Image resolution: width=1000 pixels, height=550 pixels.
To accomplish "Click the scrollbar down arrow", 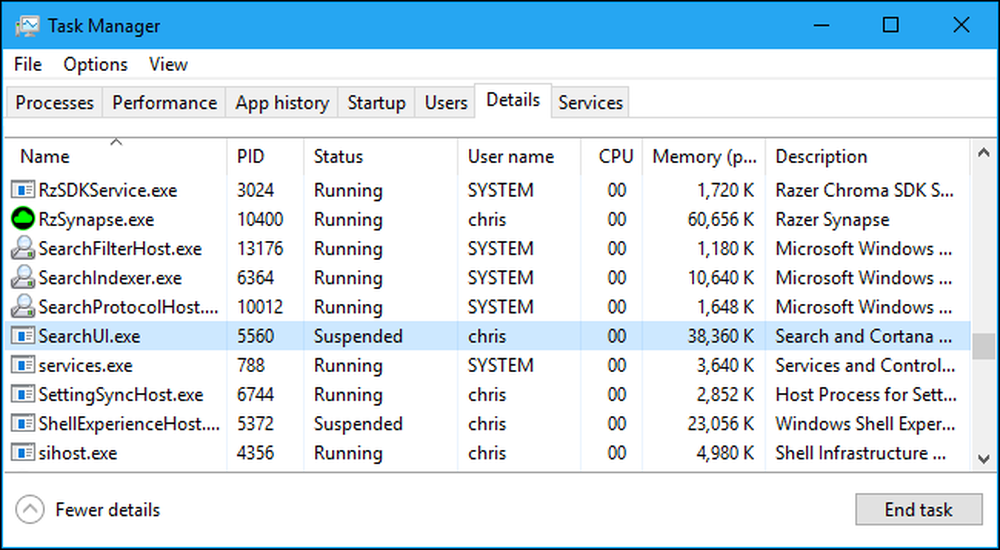I will tap(983, 458).
